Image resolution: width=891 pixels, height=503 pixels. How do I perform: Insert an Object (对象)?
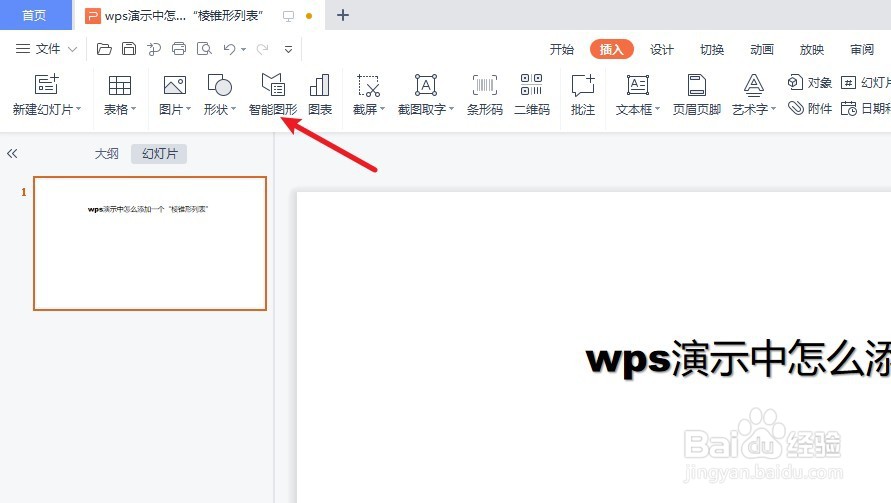click(810, 82)
